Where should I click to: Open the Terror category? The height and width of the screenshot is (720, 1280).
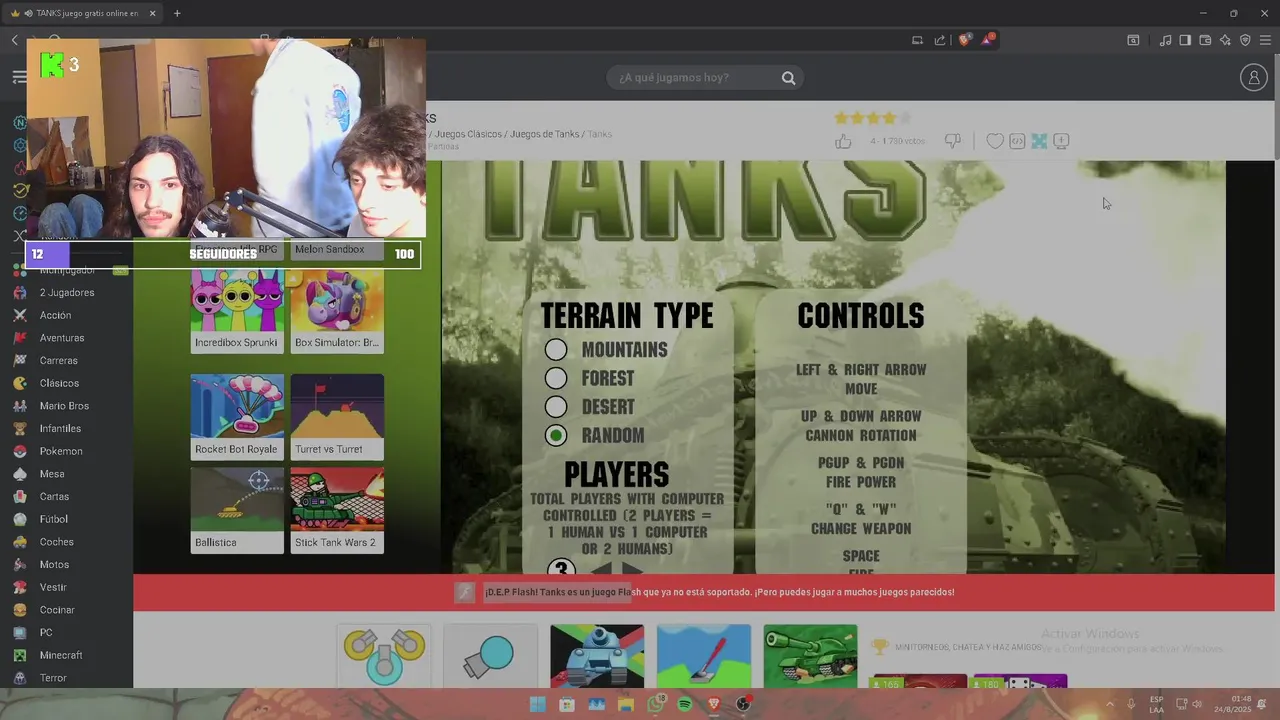[x=53, y=678]
